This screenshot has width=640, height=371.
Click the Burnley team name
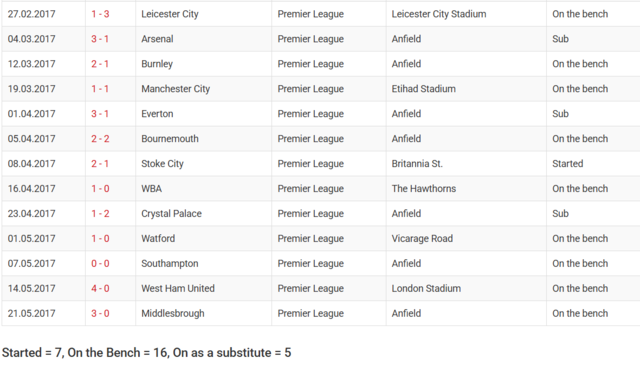(x=157, y=64)
